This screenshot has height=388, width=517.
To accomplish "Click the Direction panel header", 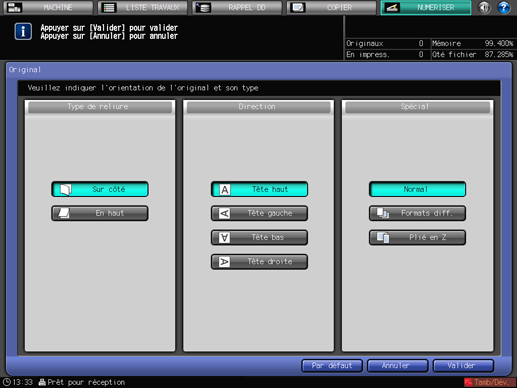I will [x=258, y=107].
